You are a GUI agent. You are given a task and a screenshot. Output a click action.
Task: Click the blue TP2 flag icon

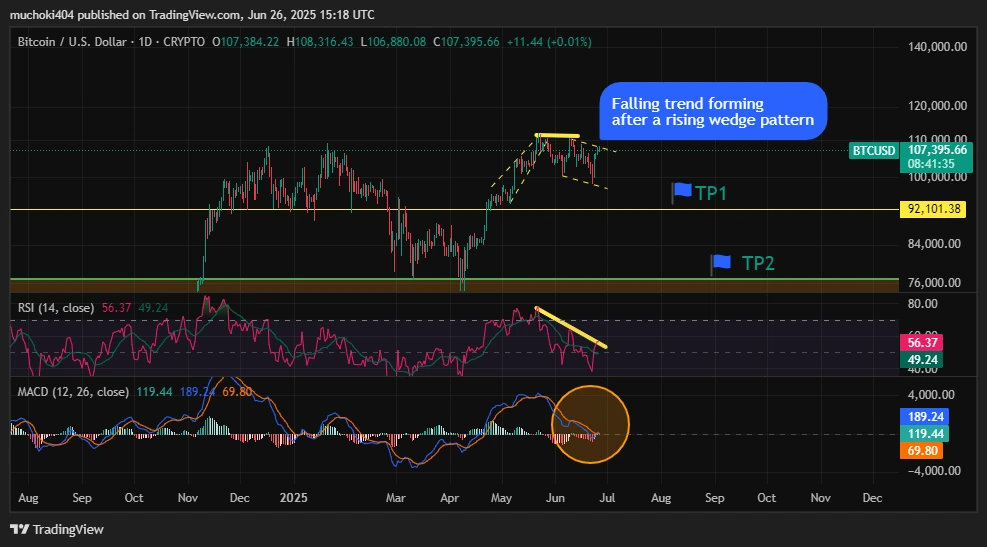(720, 263)
